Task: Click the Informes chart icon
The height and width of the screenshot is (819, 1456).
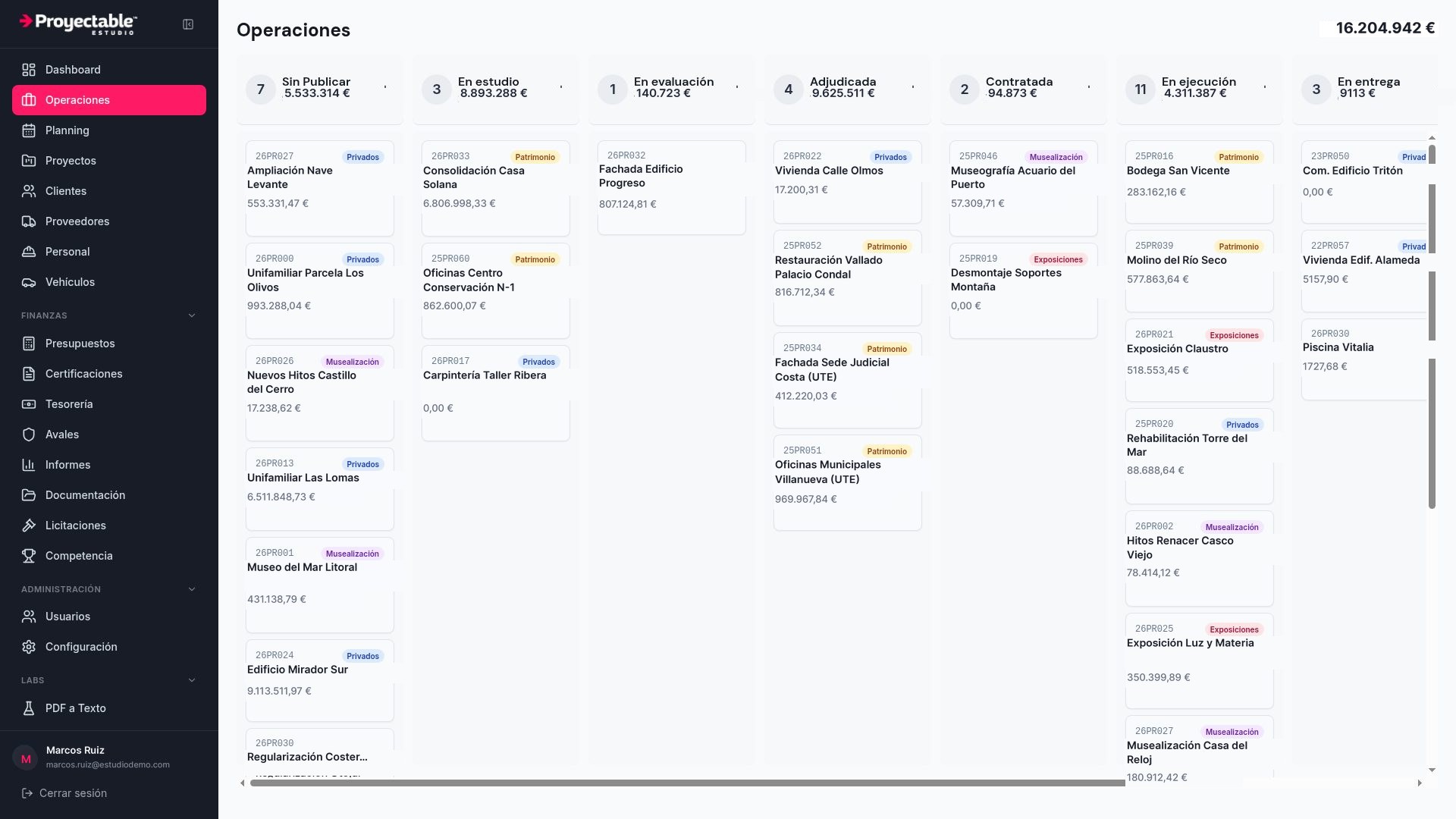Action: 29,465
